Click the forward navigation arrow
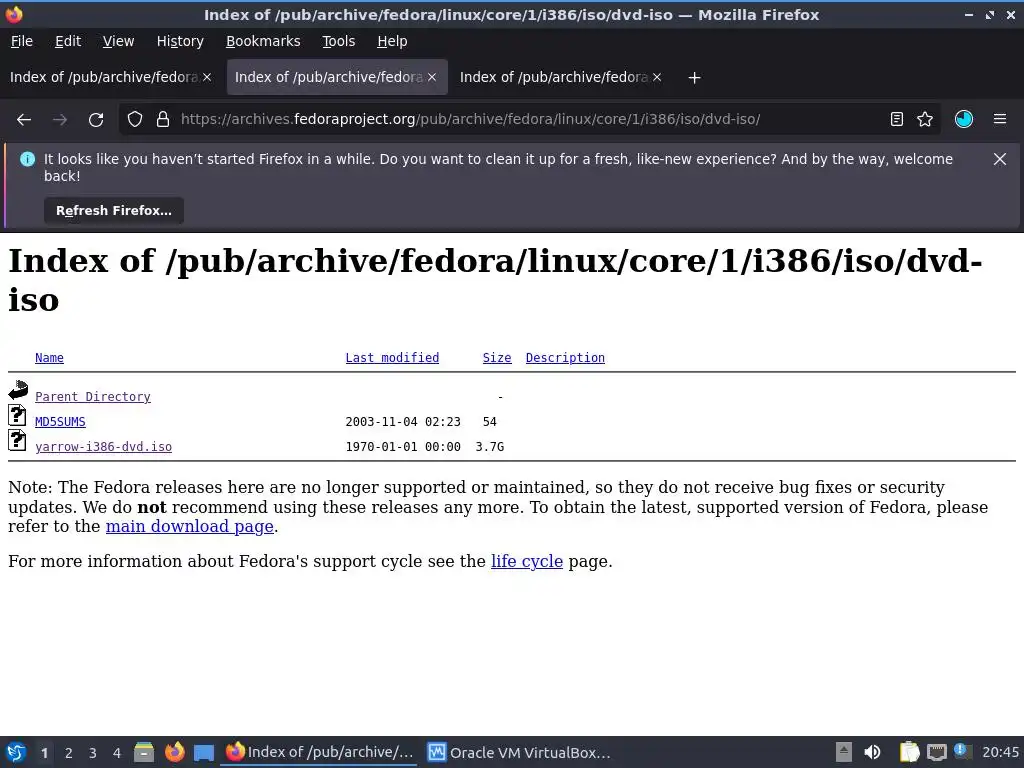This screenshot has width=1024, height=768. 60,120
